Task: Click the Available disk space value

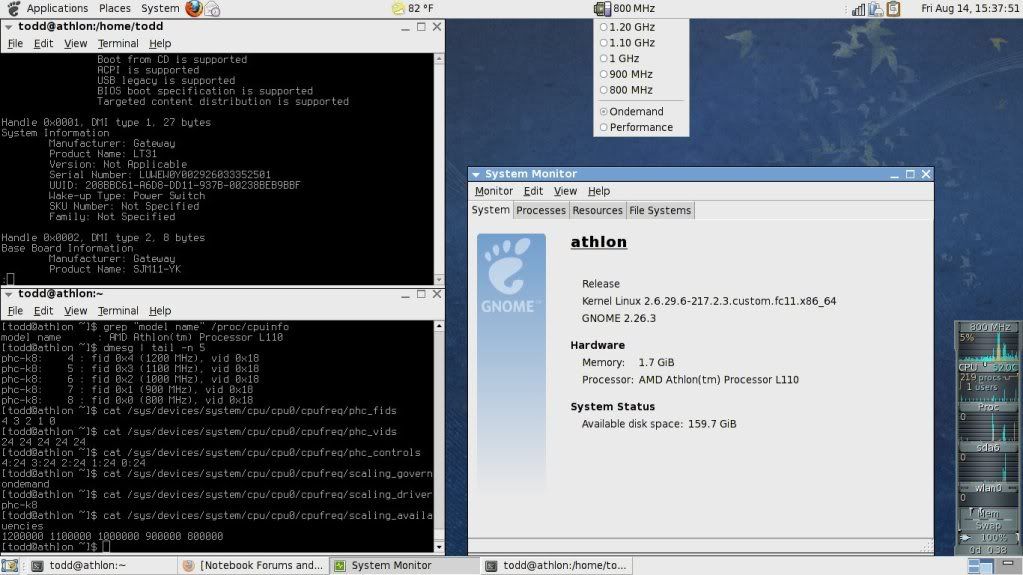Action: [712, 424]
